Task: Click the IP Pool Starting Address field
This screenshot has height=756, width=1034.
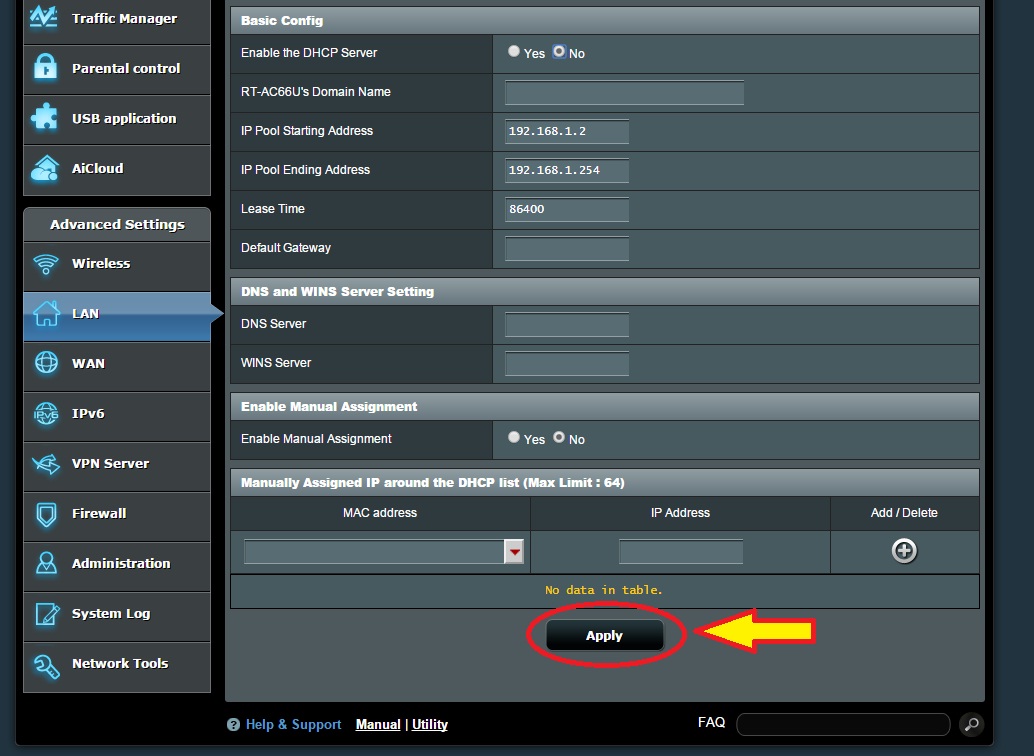Action: pyautogui.click(x=567, y=131)
